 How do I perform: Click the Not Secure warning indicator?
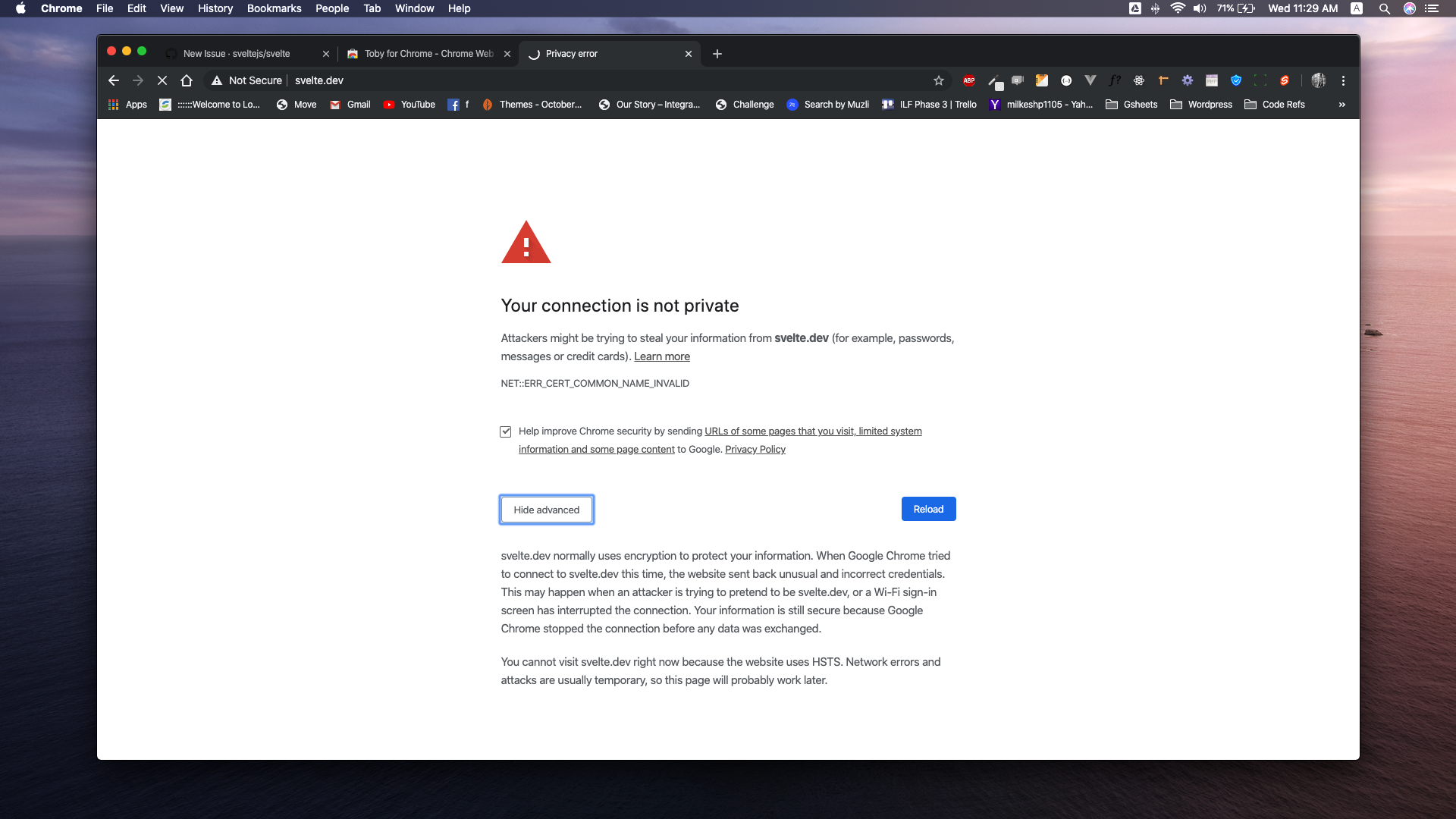(x=246, y=80)
